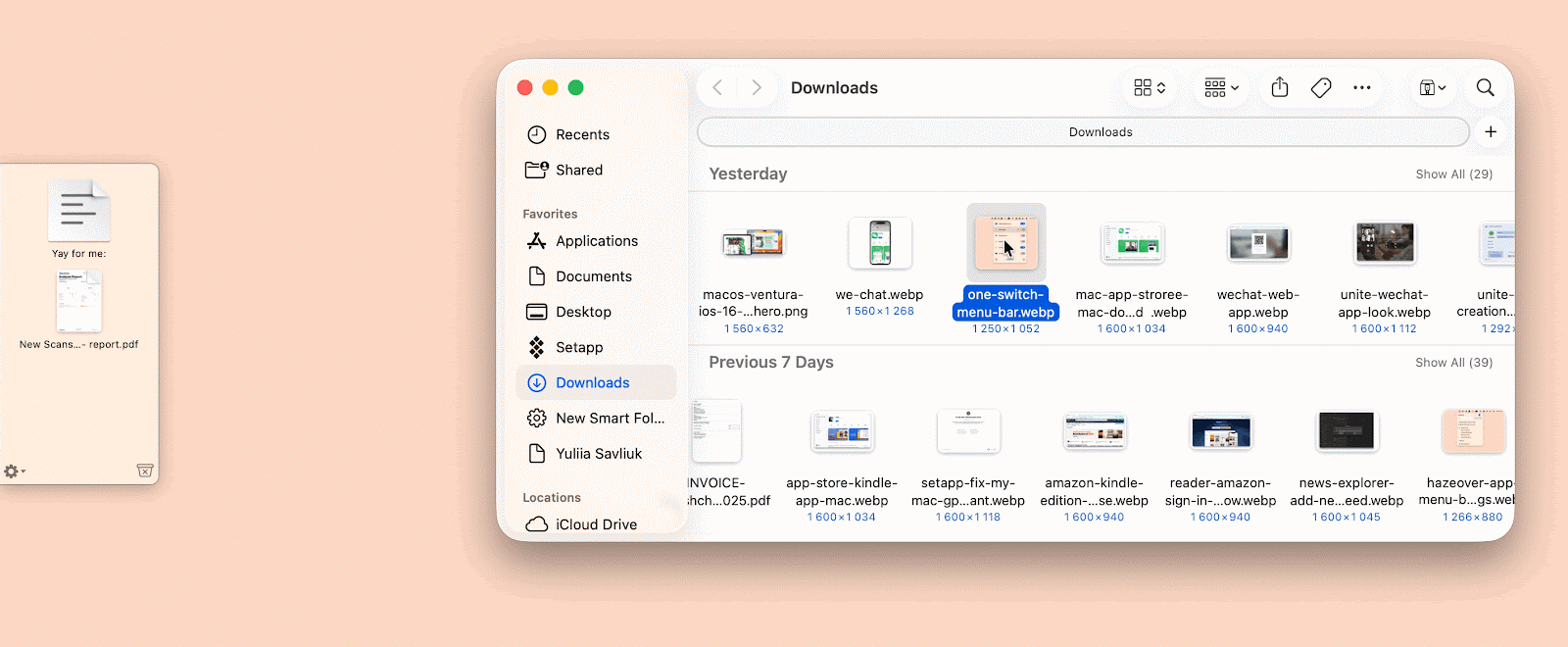The image size is (1568, 647).
Task: Click the Recents clock icon
Action: click(x=537, y=134)
